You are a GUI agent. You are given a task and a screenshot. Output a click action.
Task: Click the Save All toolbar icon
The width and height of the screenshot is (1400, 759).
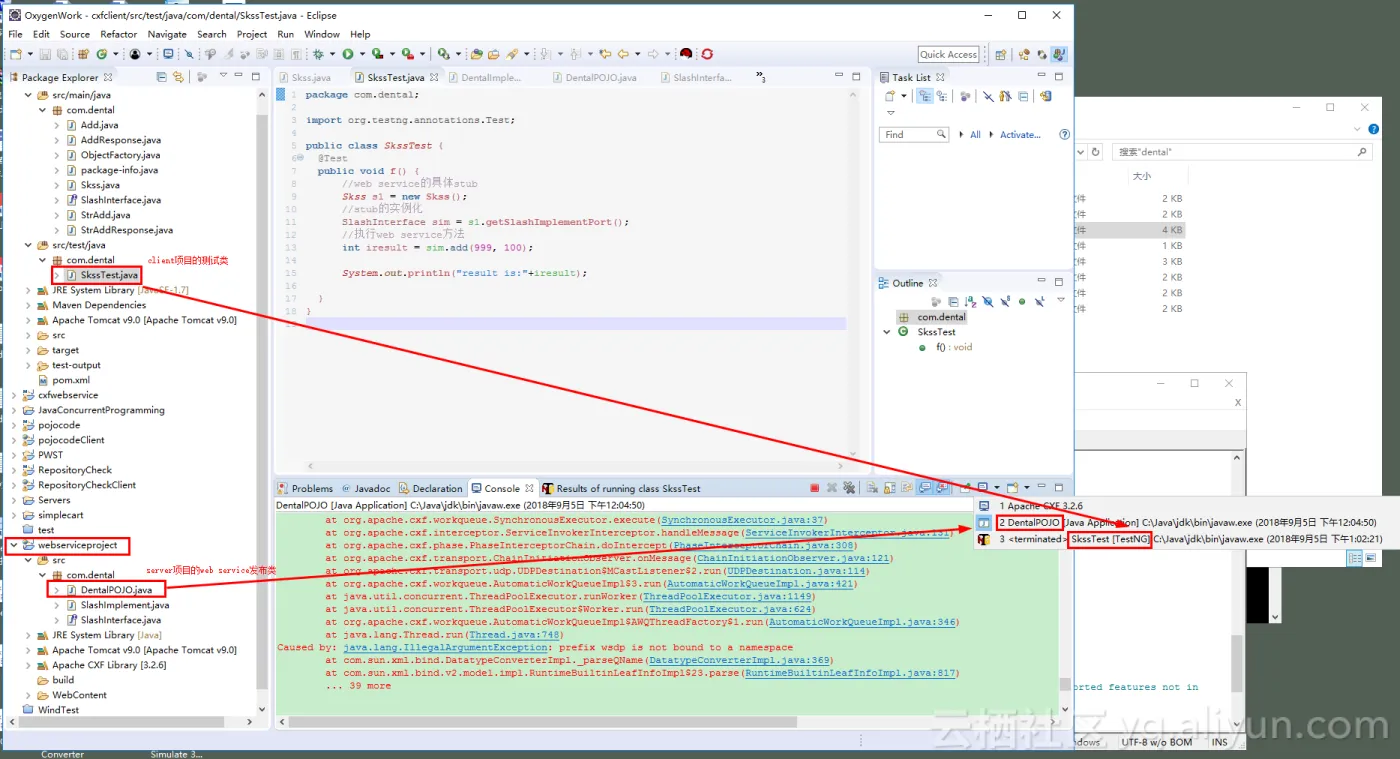(62, 54)
